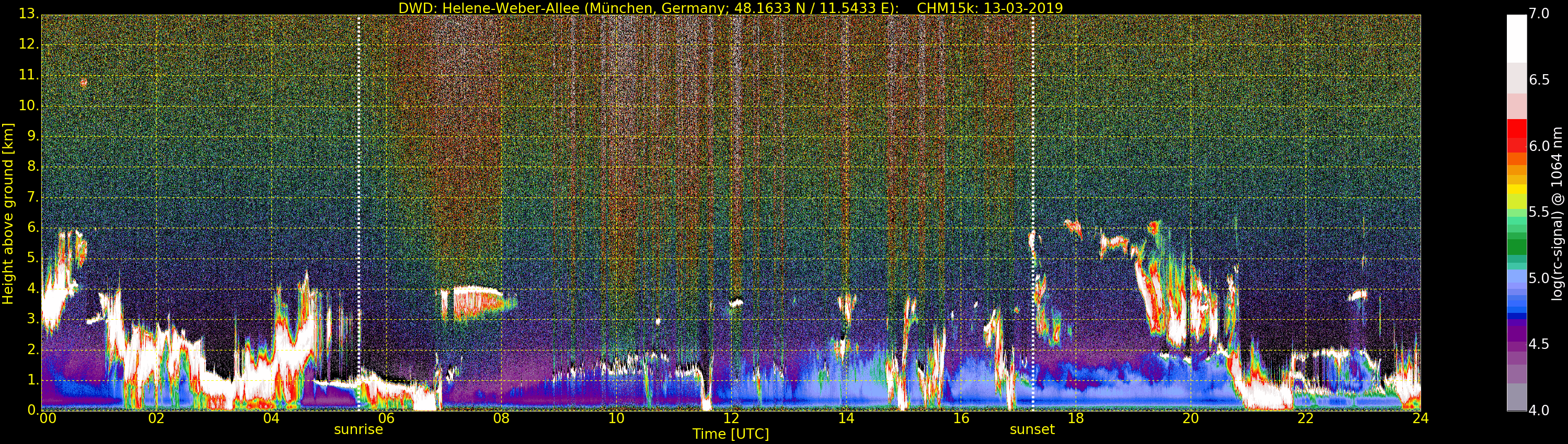
Task: Click the colorbar tick label '5.0'
Action: point(1539,278)
